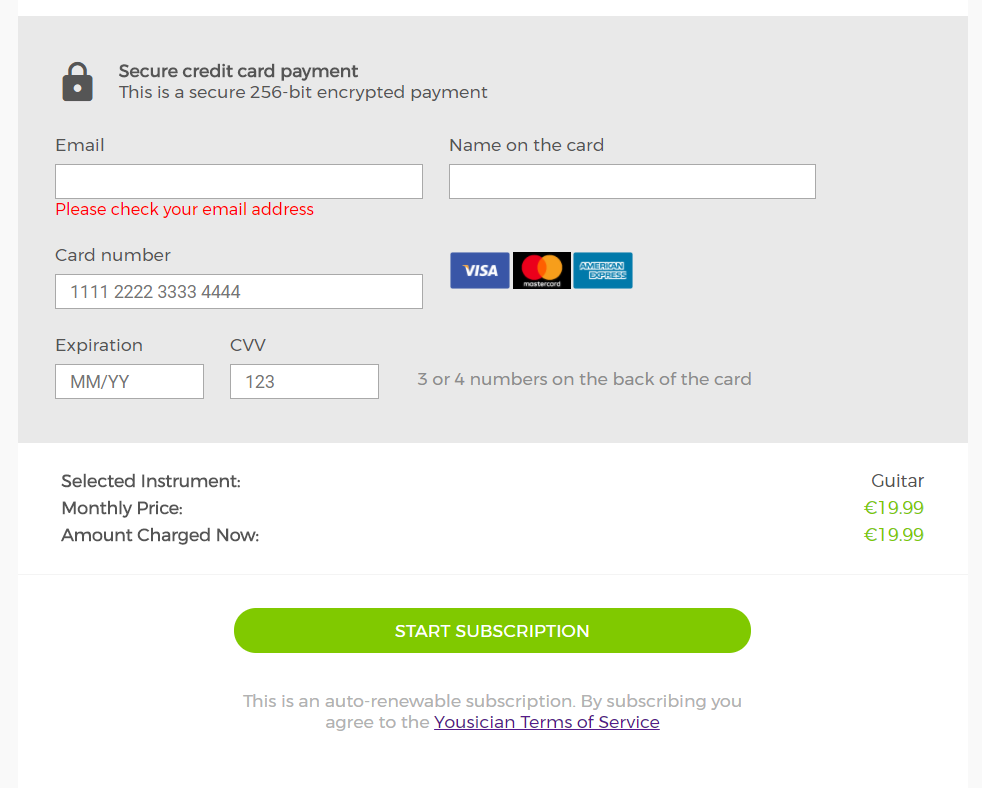Click the red email error message
This screenshot has width=982, height=788.
[x=185, y=209]
